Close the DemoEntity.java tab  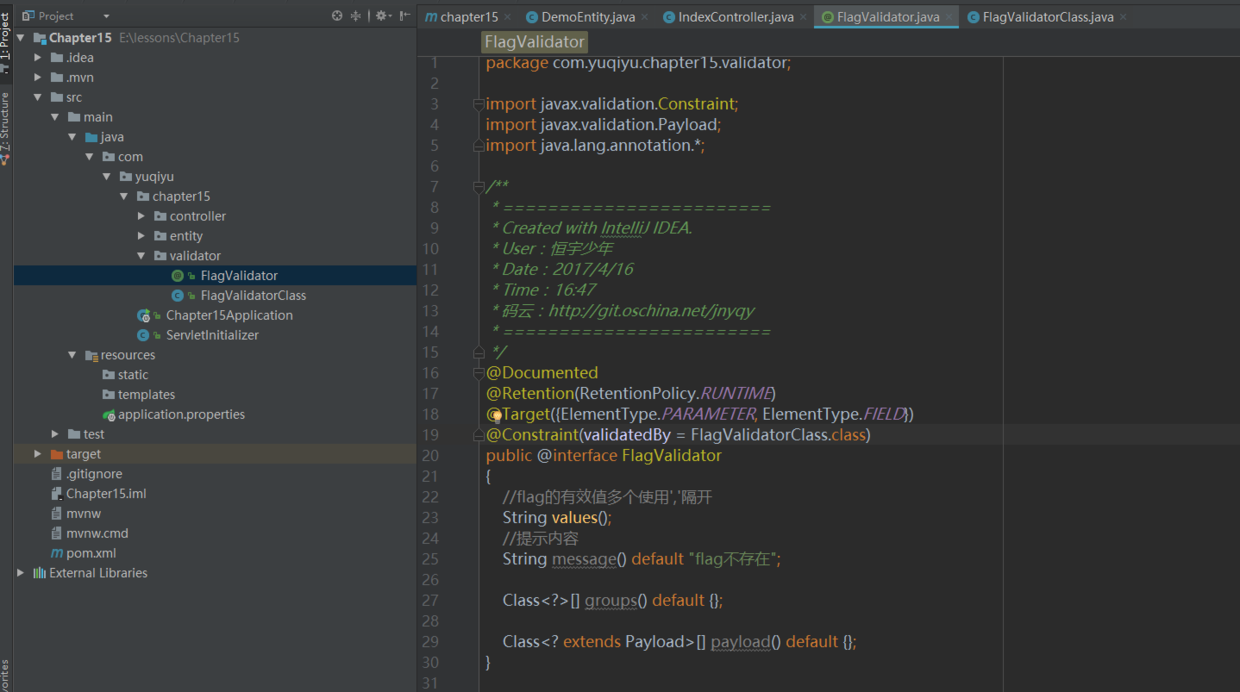pyautogui.click(x=644, y=17)
